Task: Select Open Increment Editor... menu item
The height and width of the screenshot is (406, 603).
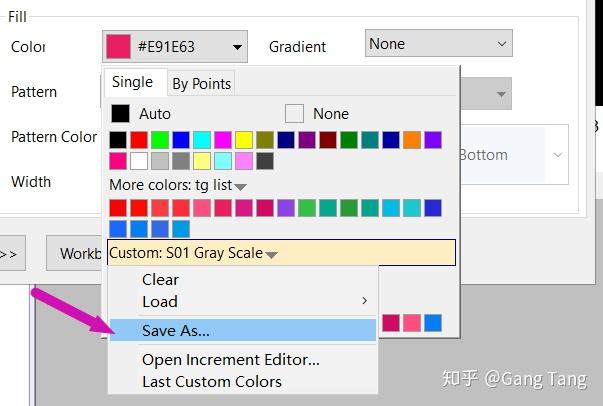Action: [x=230, y=360]
